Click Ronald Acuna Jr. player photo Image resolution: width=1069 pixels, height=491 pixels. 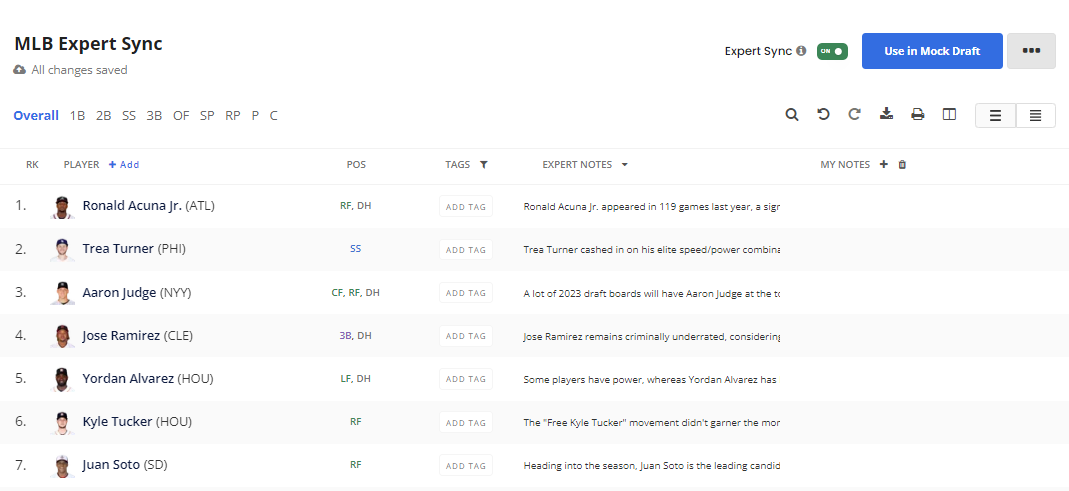coord(63,207)
